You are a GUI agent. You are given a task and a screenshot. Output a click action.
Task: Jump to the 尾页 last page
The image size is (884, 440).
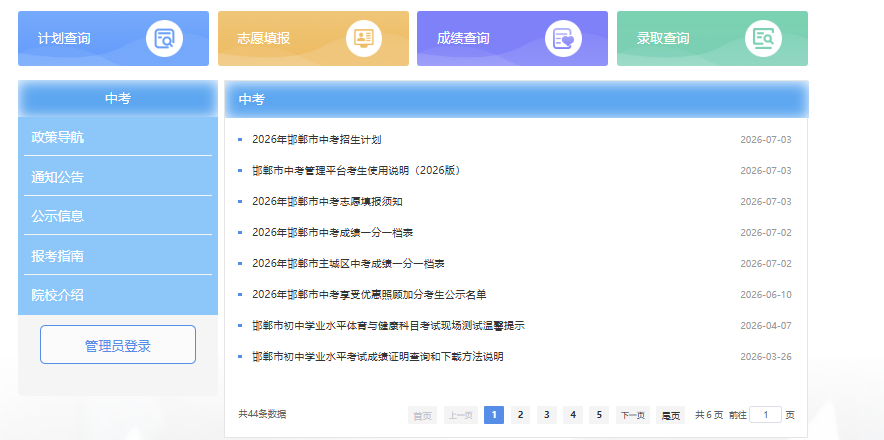(670, 415)
